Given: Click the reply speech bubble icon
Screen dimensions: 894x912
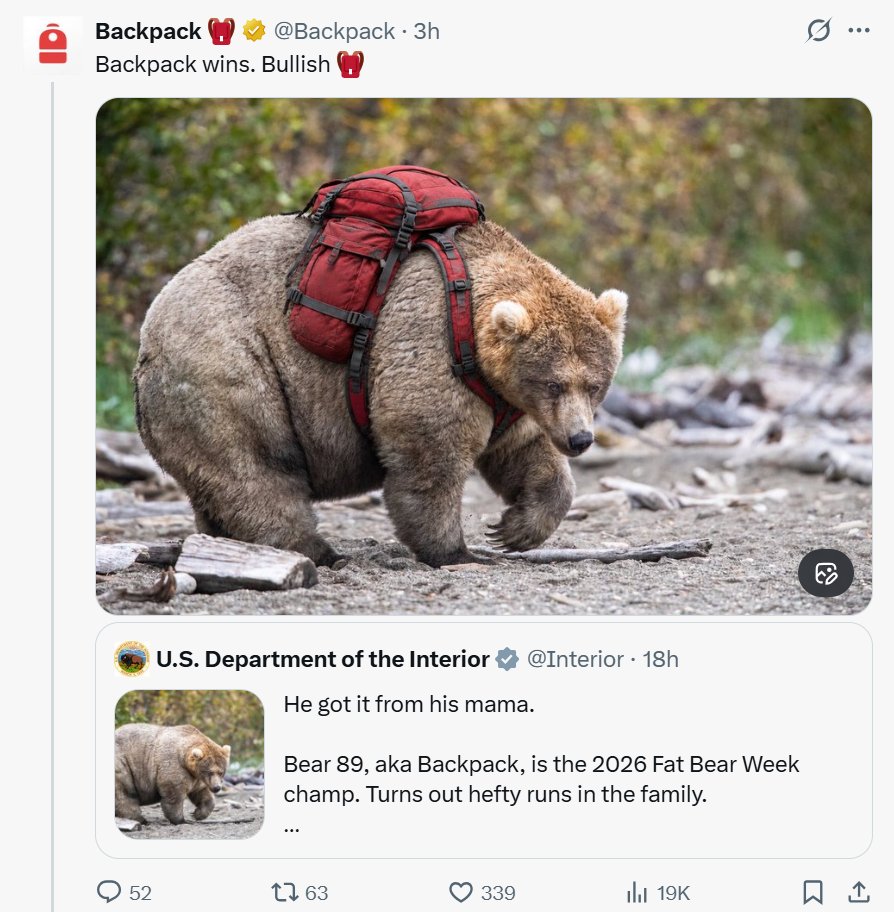Looking at the screenshot, I should pyautogui.click(x=109, y=892).
